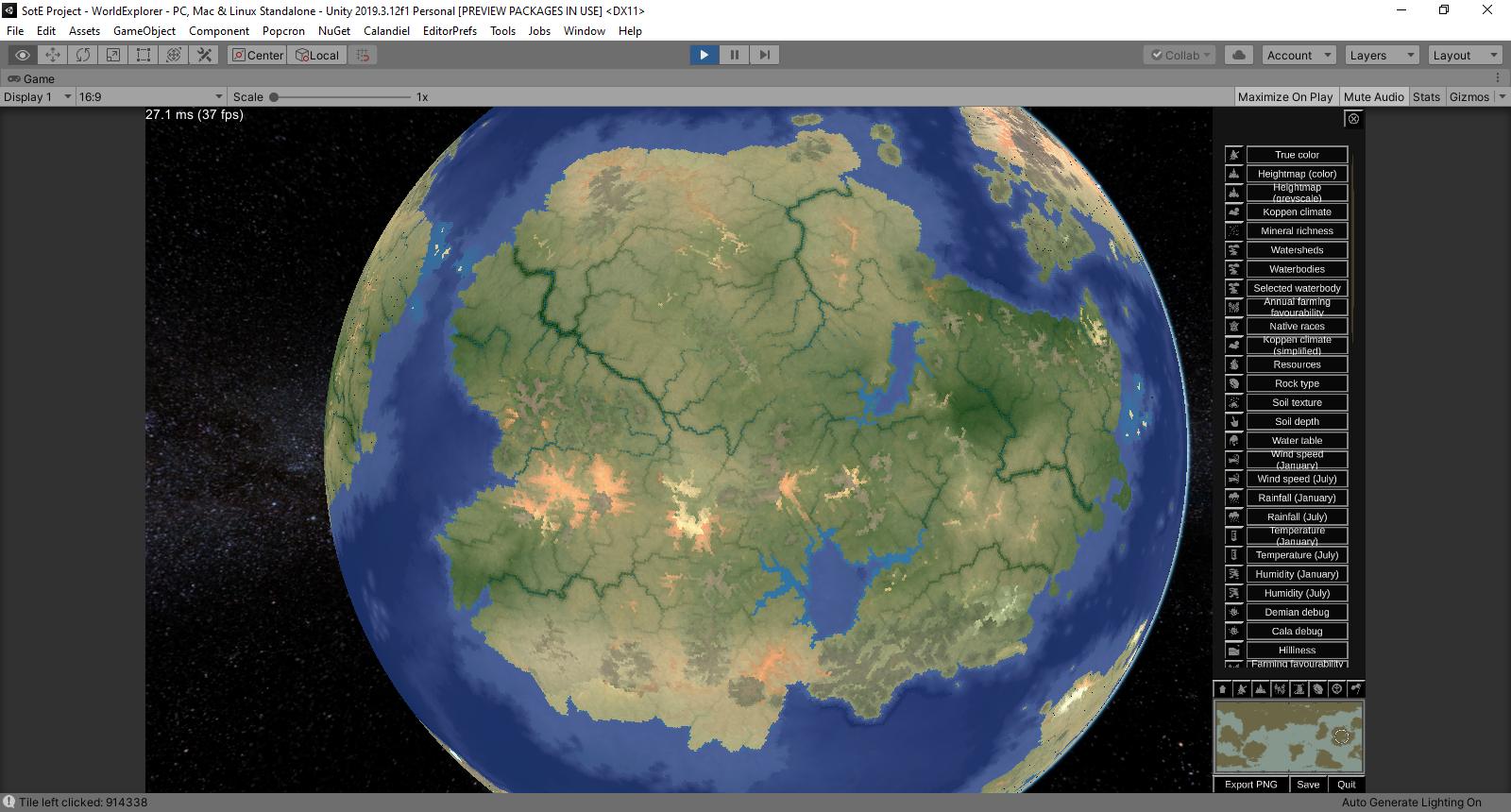Expand the Gizmos dropdown arrow
This screenshot has height=812, width=1511.
click(1502, 96)
